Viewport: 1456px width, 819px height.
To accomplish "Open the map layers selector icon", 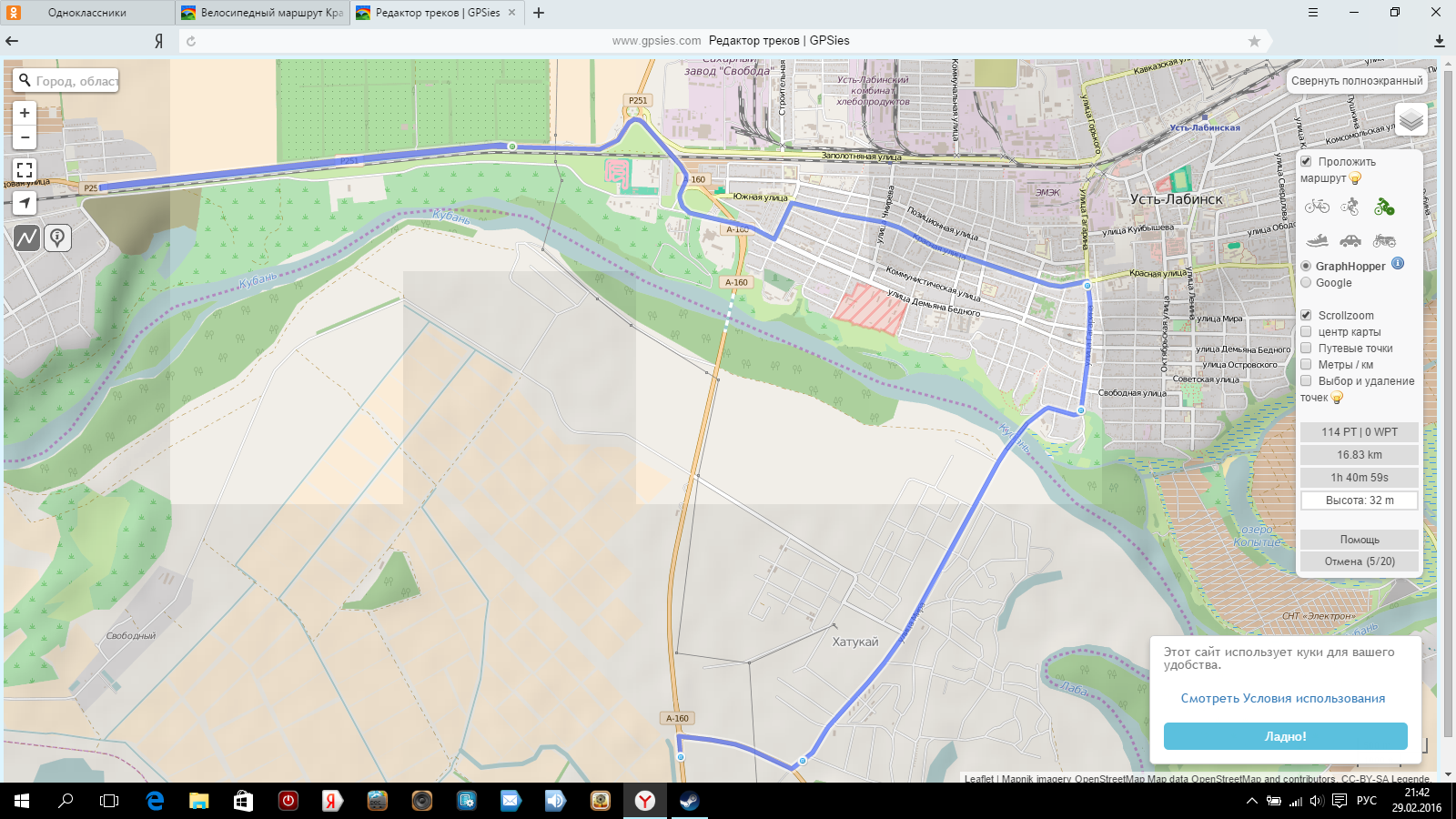I will click(1411, 119).
